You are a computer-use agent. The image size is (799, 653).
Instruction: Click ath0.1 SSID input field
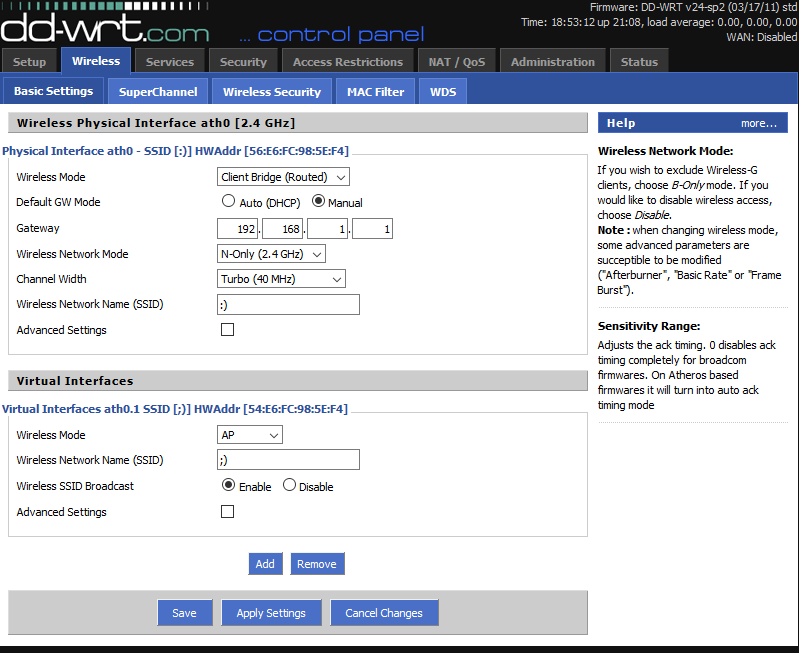point(288,460)
